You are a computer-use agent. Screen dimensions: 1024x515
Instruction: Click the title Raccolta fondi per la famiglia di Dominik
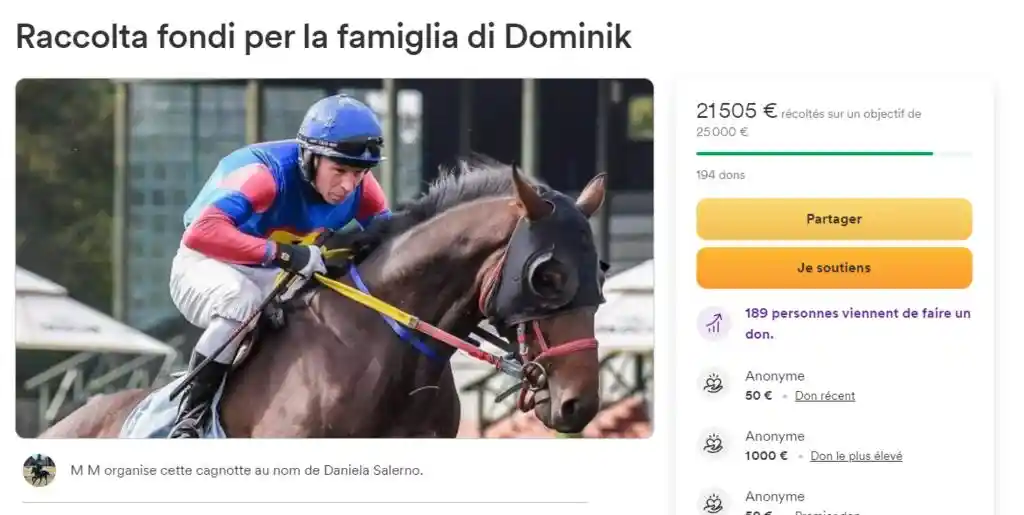[323, 36]
